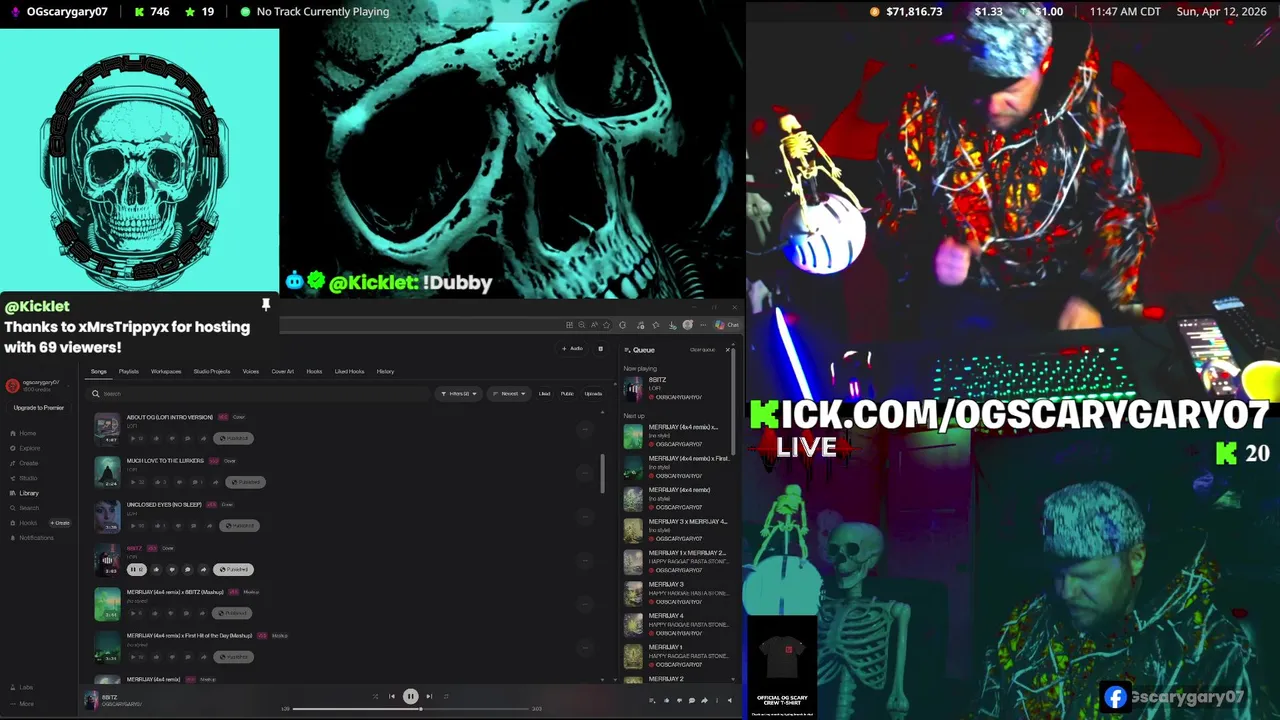Open more options for MUCH LOVE row
Screen dimensions: 1280x720
click(x=585, y=473)
